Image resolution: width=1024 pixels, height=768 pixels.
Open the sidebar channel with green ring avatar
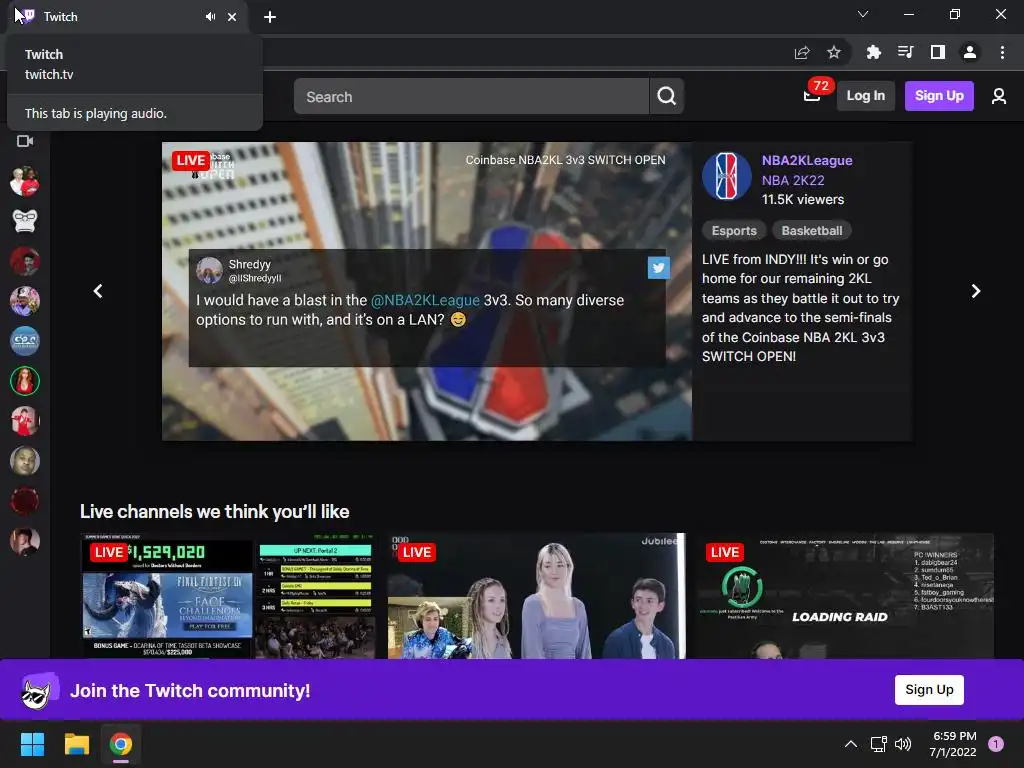click(x=25, y=381)
